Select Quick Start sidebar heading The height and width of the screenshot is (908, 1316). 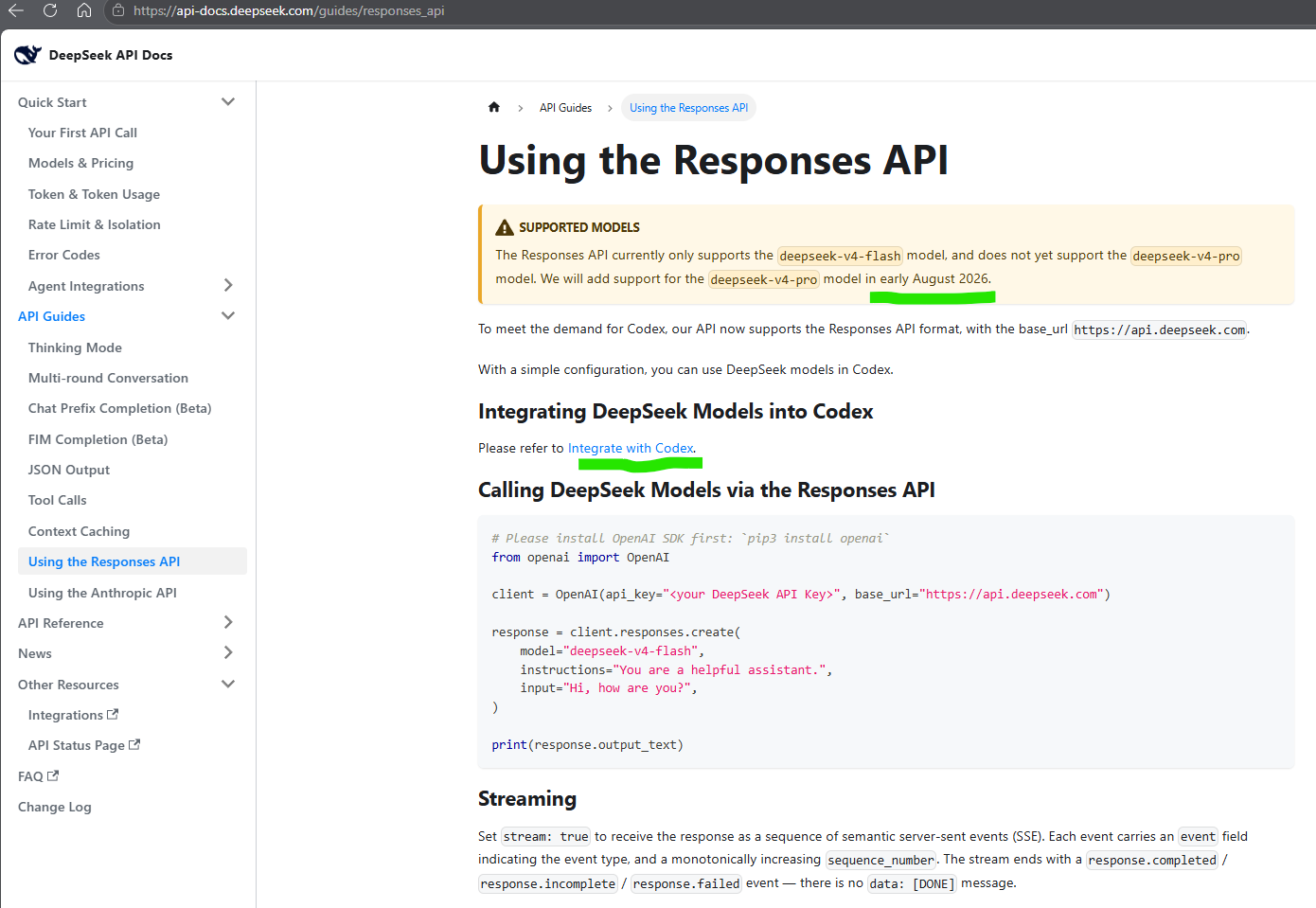pos(52,102)
